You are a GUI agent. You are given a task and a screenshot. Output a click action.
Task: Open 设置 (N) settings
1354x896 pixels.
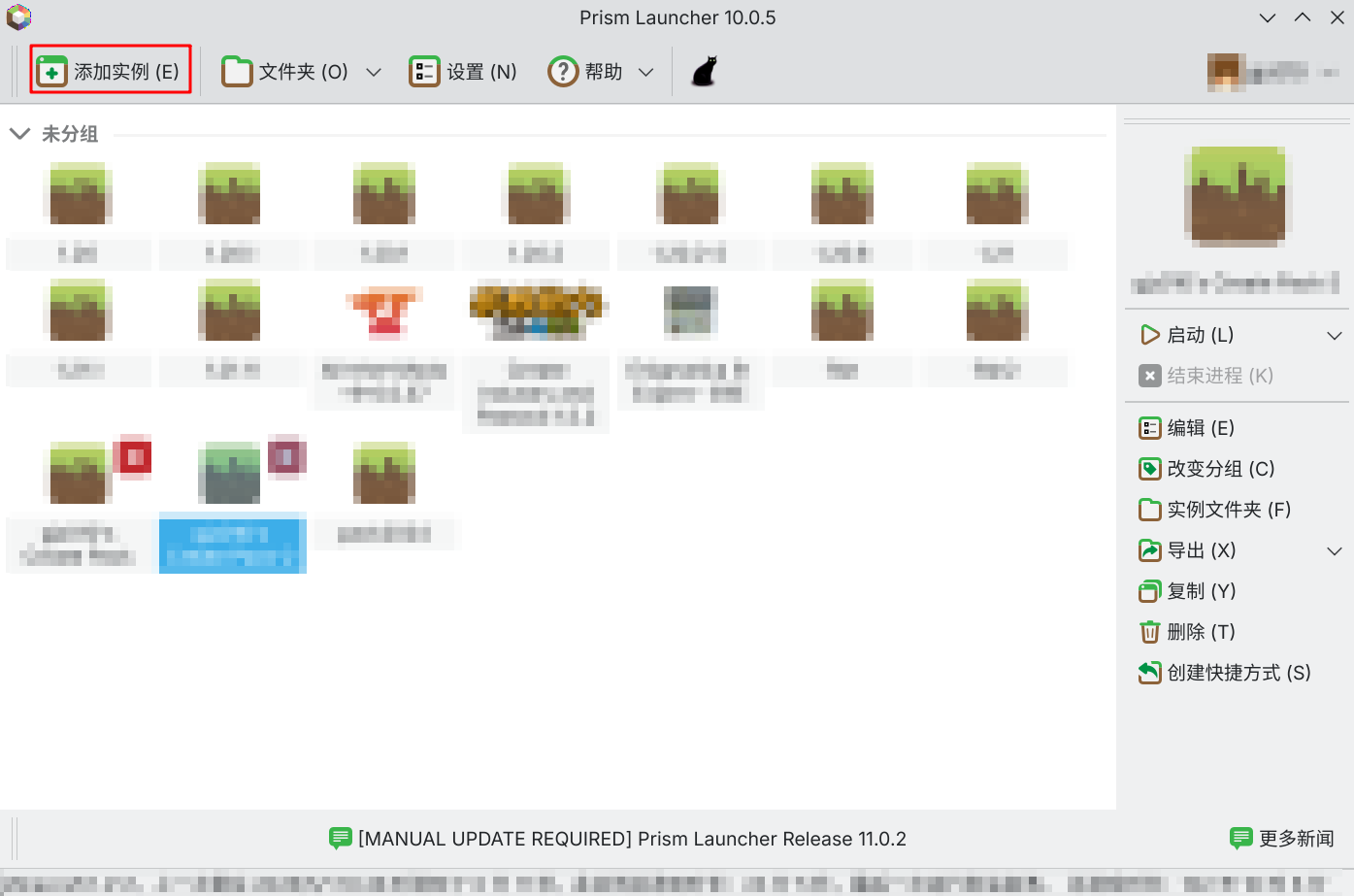463,72
